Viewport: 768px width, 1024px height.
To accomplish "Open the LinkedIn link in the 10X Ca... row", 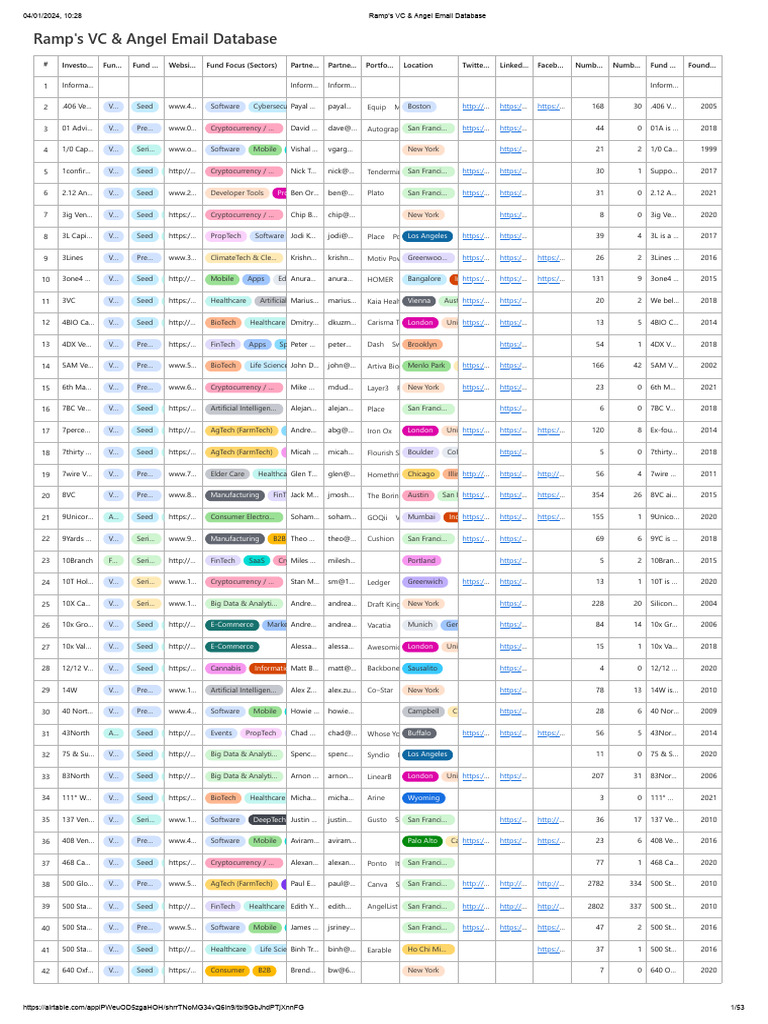I will 513,604.
